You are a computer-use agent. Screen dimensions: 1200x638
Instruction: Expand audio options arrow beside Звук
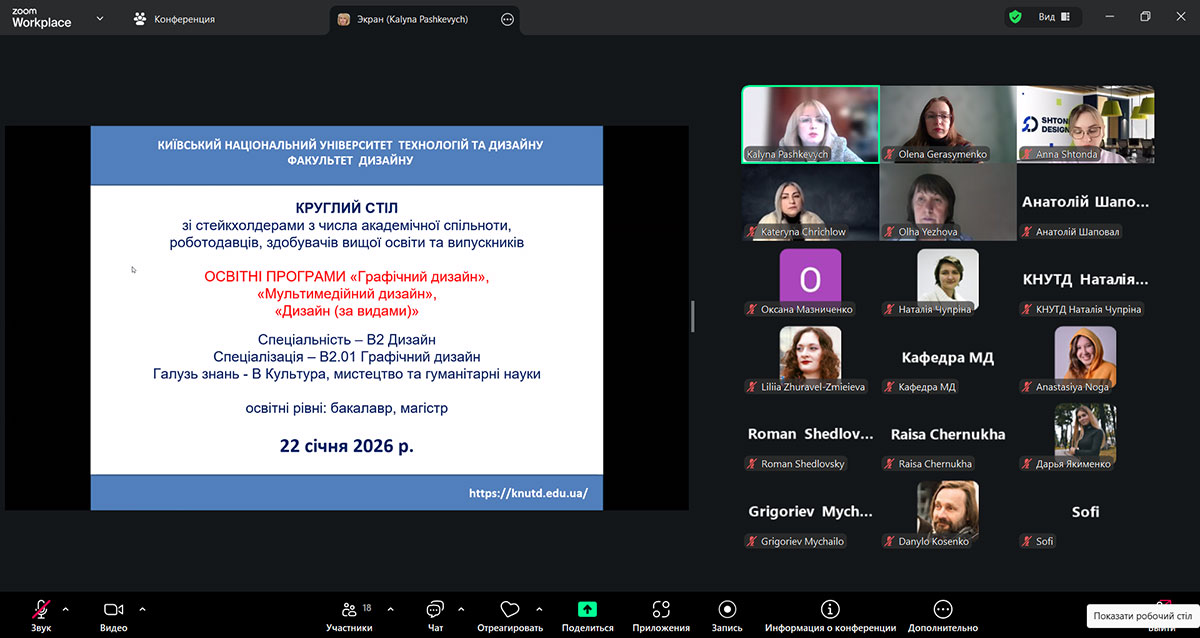coord(66,609)
